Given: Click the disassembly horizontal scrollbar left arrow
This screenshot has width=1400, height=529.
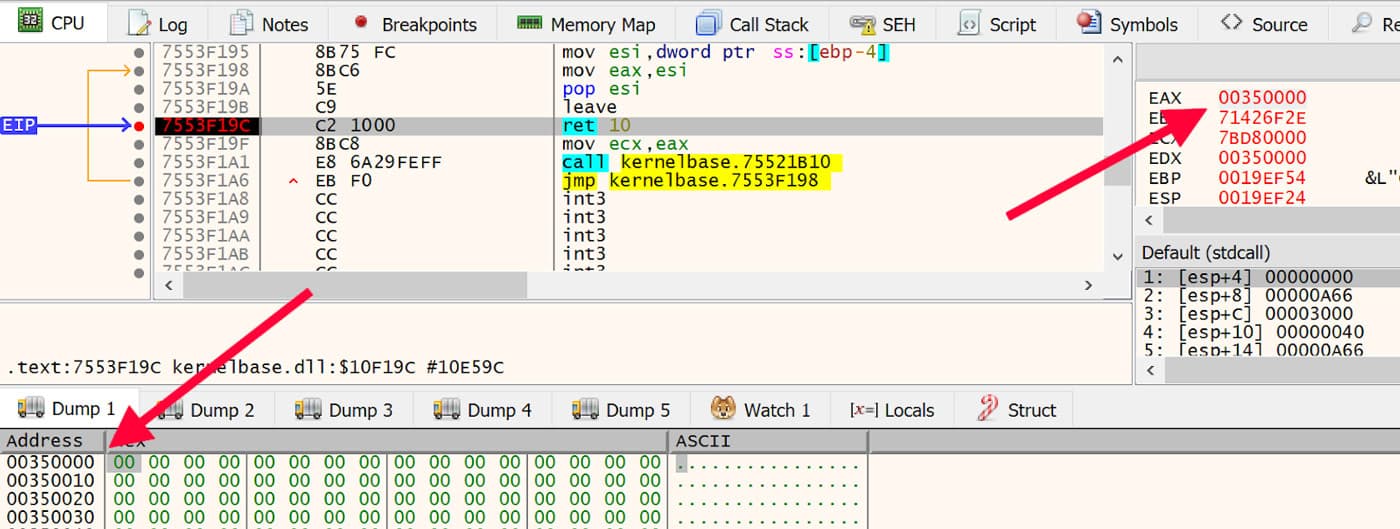Looking at the screenshot, I should 167,285.
